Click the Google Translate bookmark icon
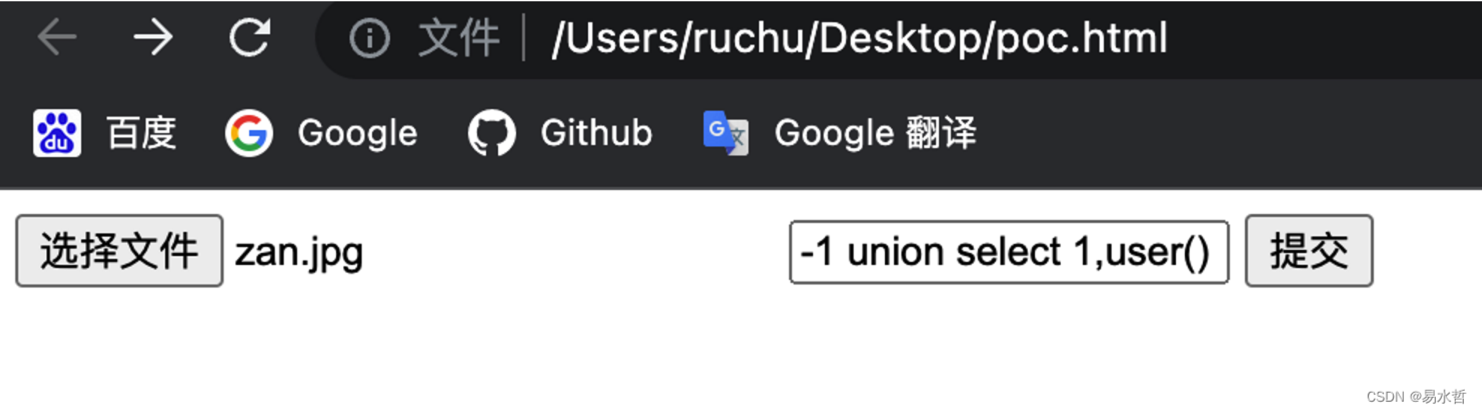The image size is (1482, 414). coord(725,133)
